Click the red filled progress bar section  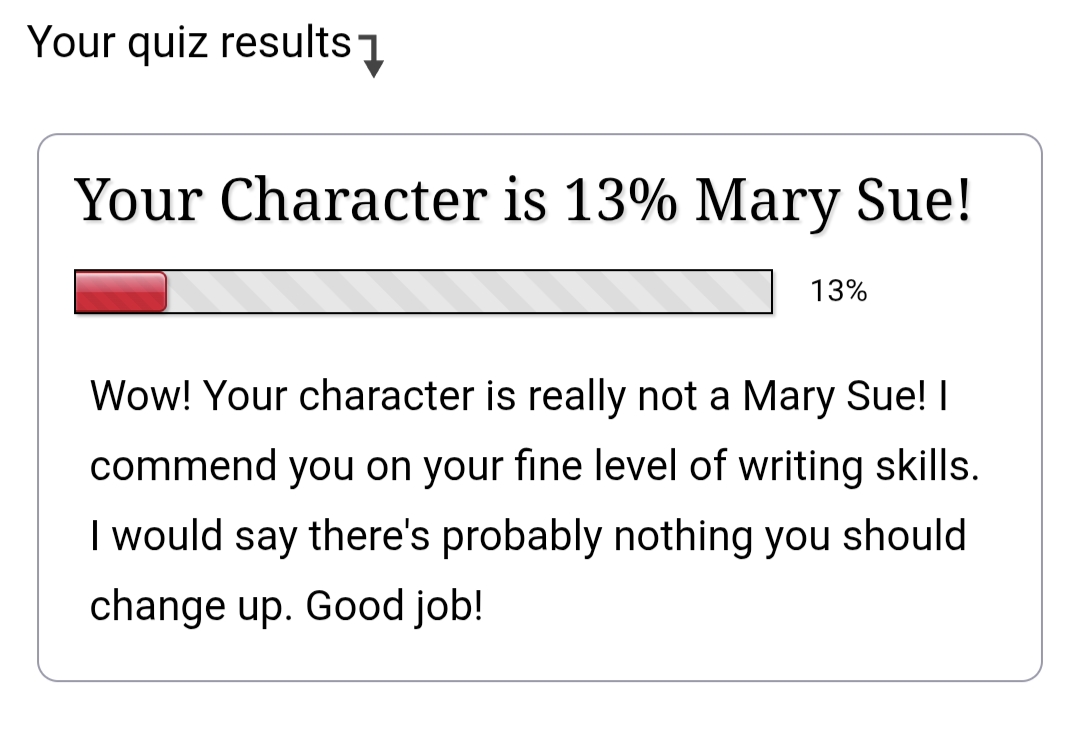(120, 291)
